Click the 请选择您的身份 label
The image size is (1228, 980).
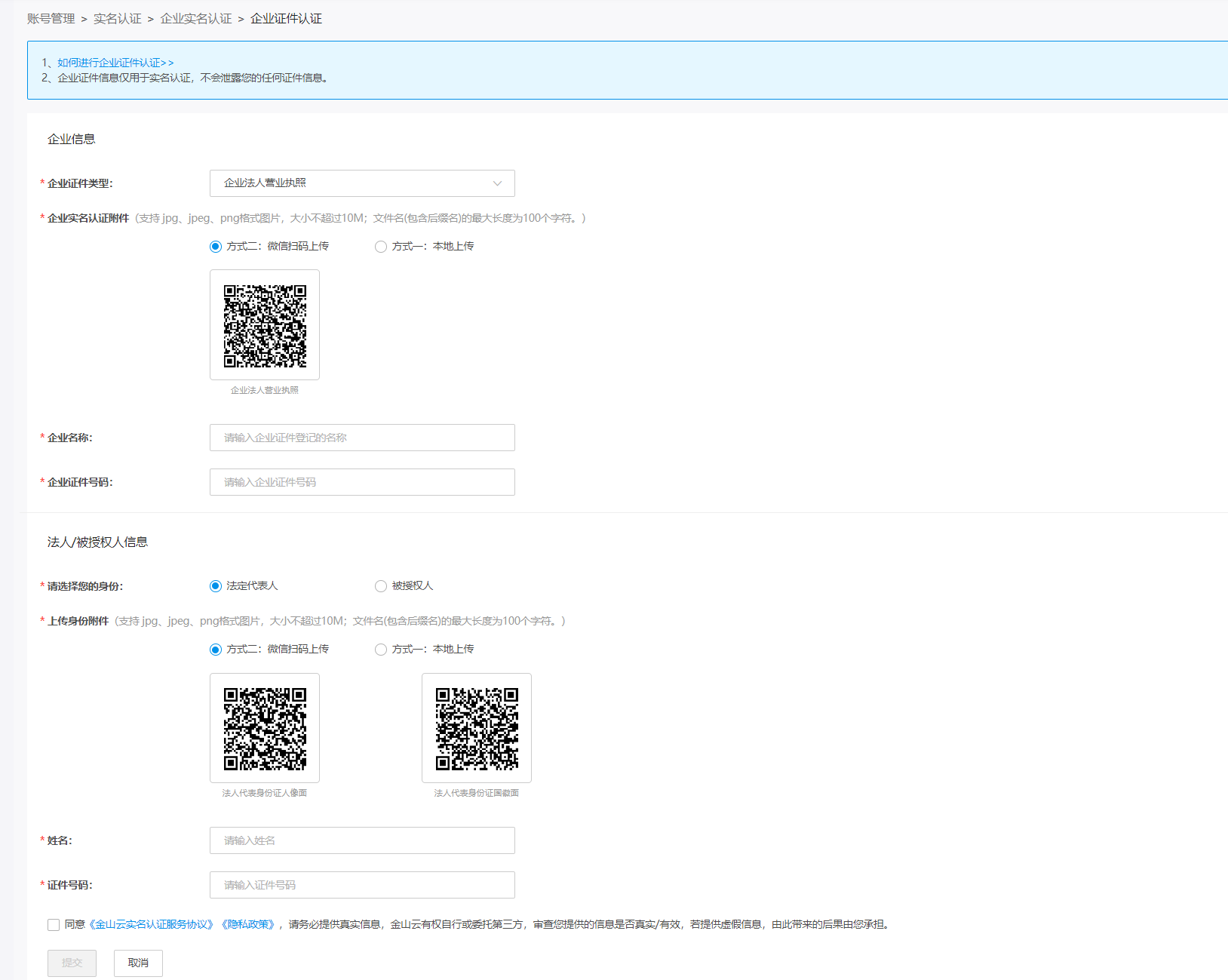(85, 586)
